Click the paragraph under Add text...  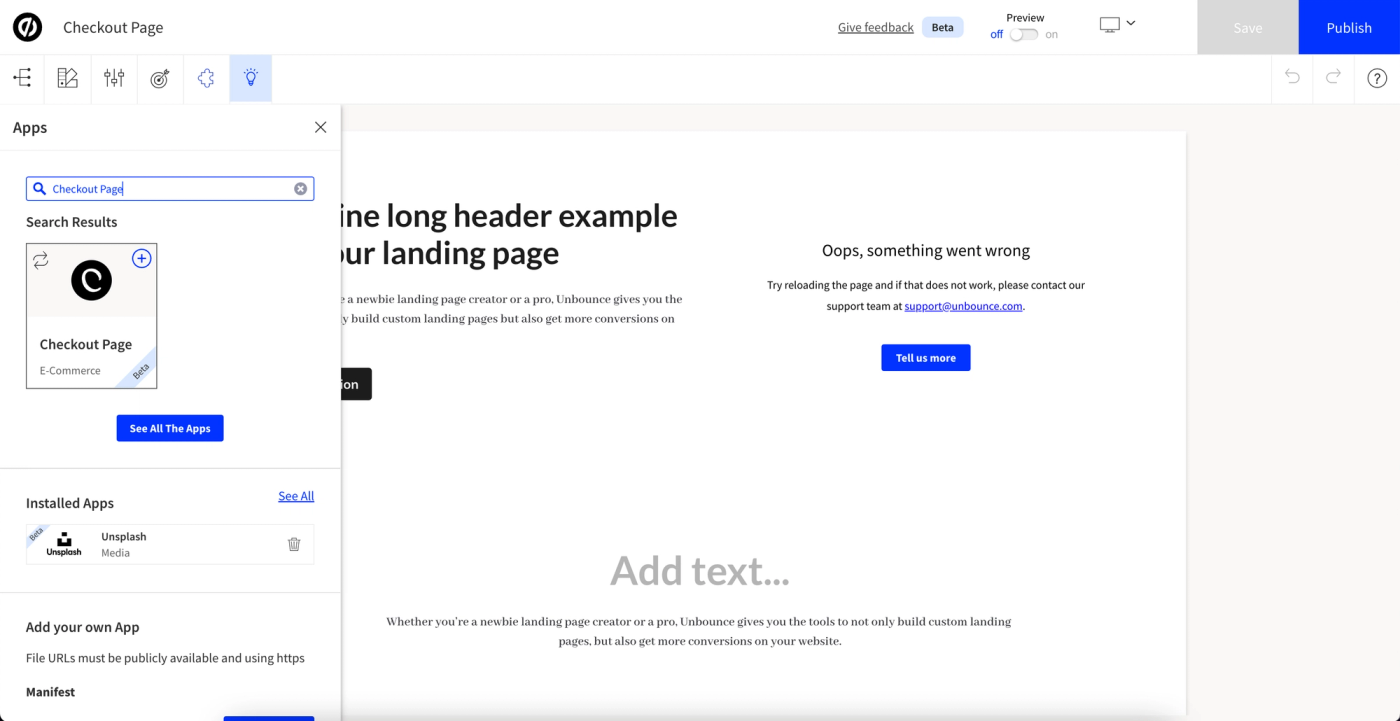click(699, 631)
